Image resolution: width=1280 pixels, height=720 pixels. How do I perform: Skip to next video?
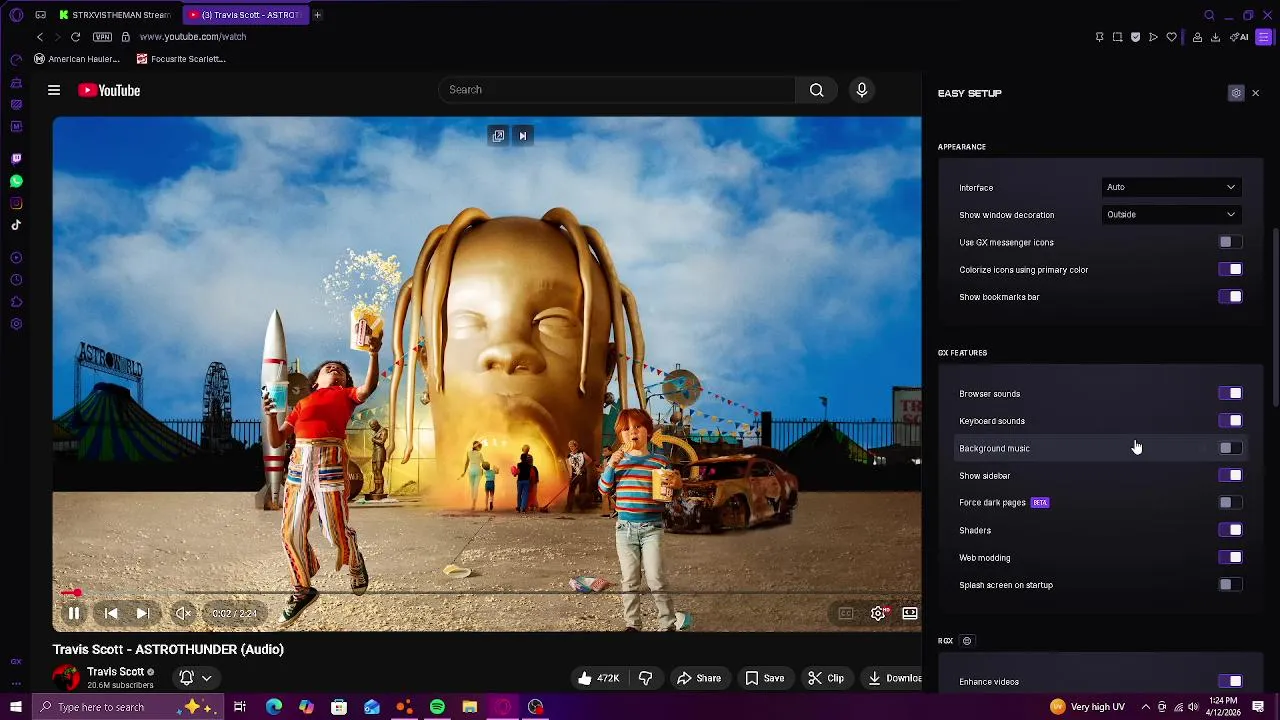pos(143,613)
